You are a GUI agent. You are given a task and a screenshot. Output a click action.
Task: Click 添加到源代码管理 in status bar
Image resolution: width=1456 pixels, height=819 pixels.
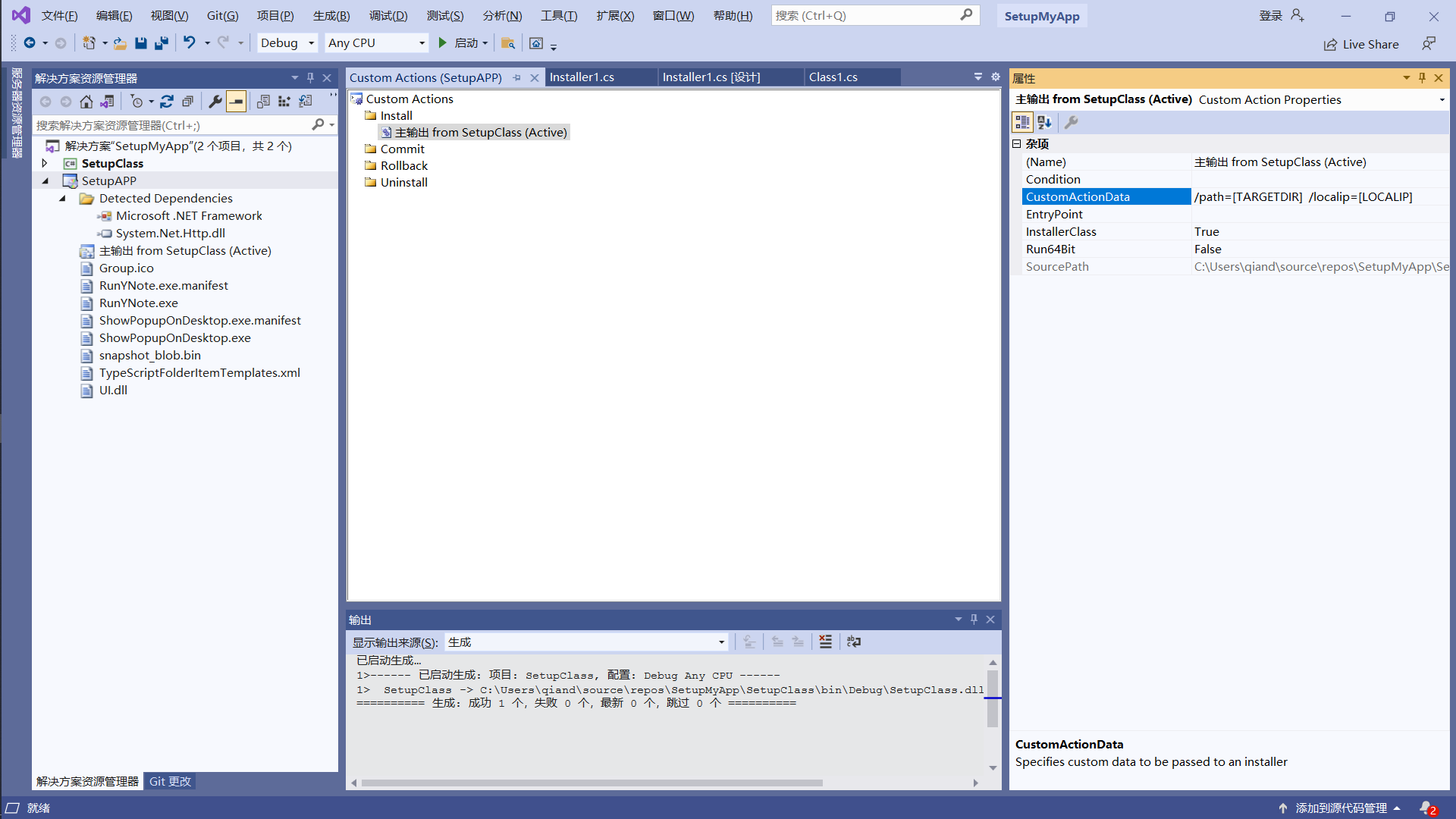pos(1340,808)
